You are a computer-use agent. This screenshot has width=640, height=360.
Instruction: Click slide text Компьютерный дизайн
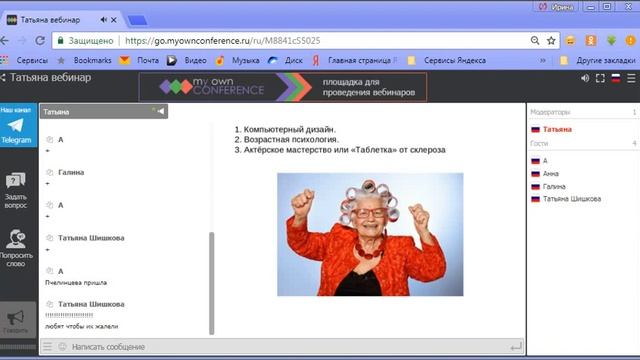pos(290,129)
